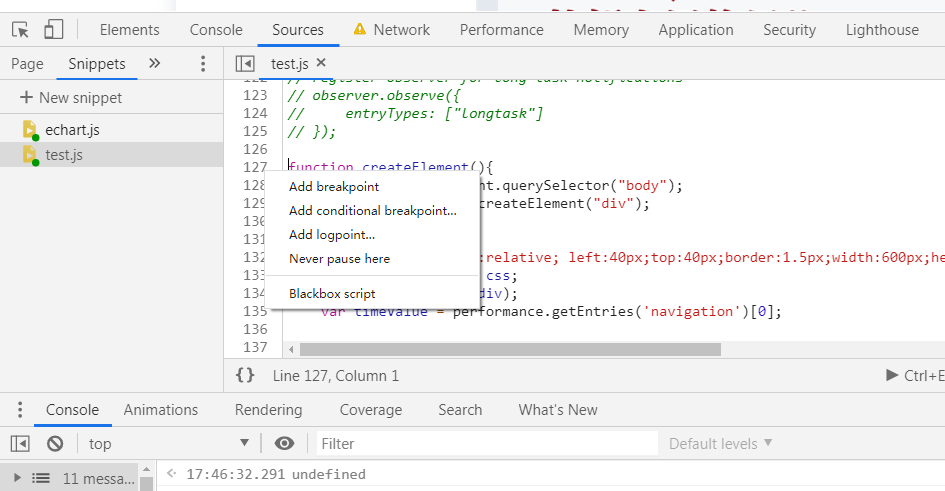The image size is (945, 491).
Task: Click line number 135 in gutter
Action: 255,311
